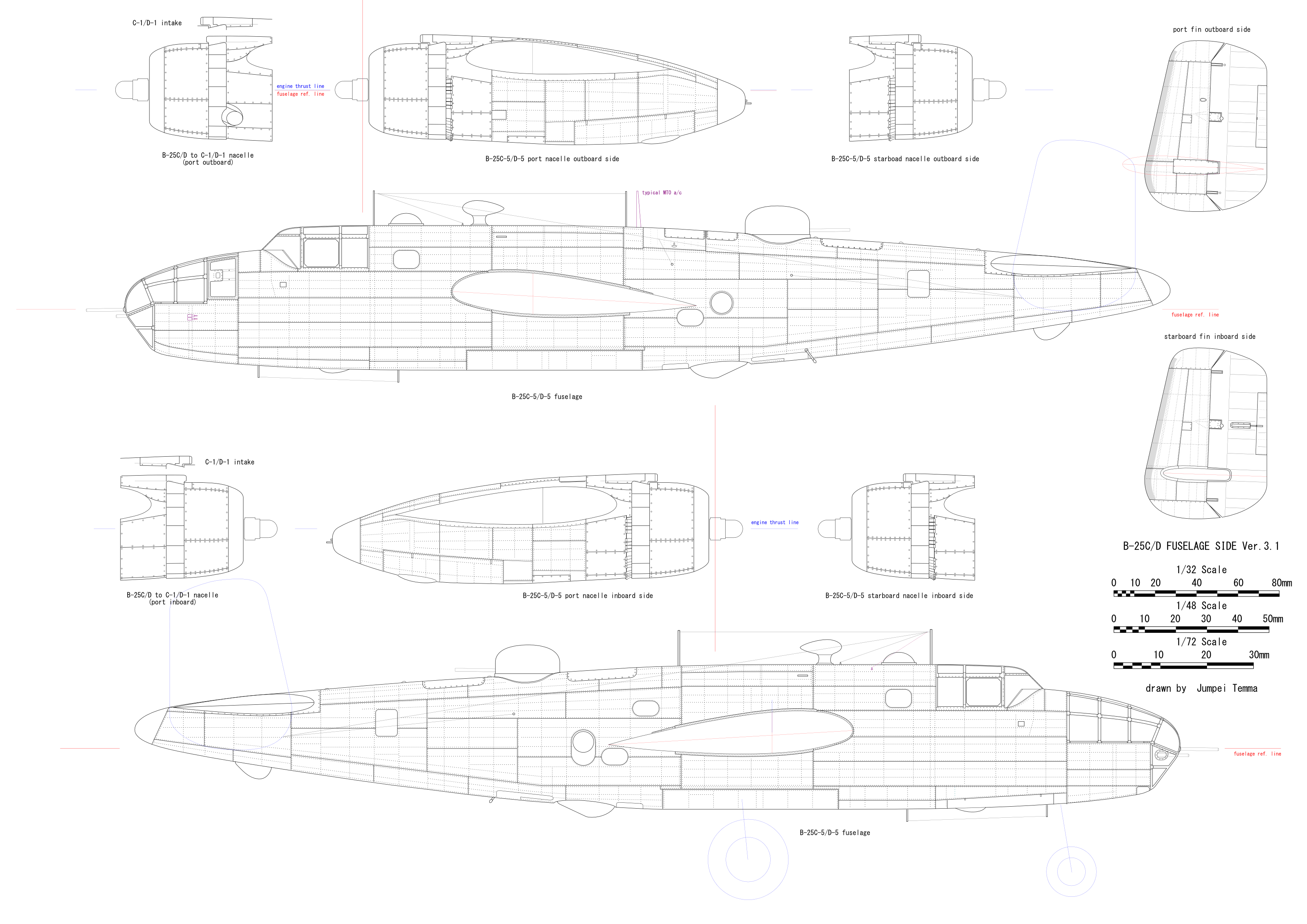Click the 'starboard fin inboard side' label

click(x=1210, y=336)
